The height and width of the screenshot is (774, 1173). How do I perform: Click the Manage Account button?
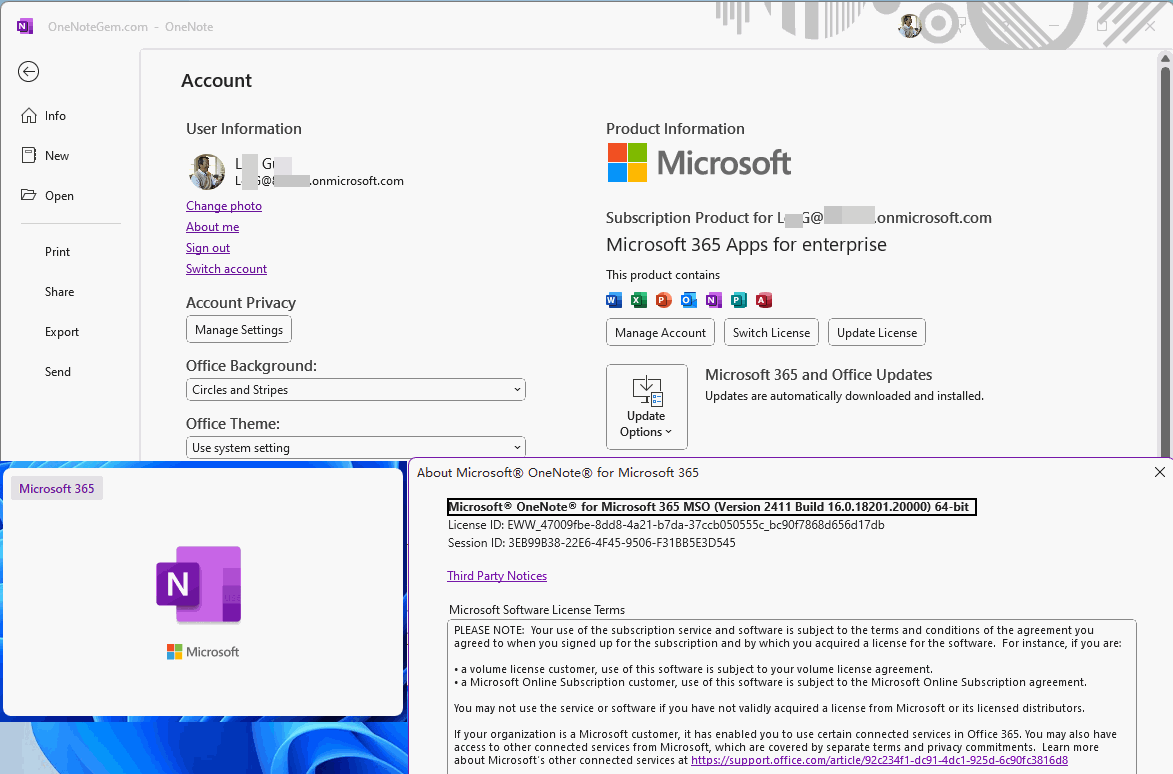click(x=661, y=333)
